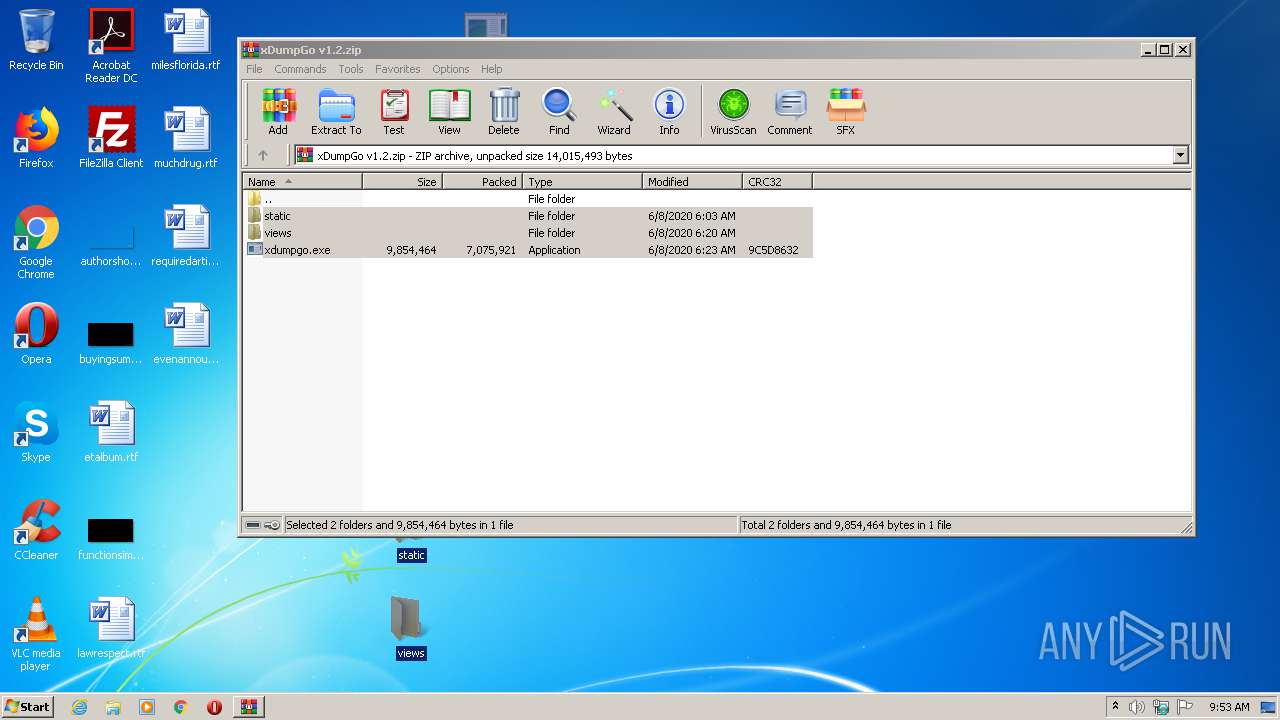Select the CCleaner desktop icon
Image resolution: width=1280 pixels, height=720 pixels.
coord(36,530)
